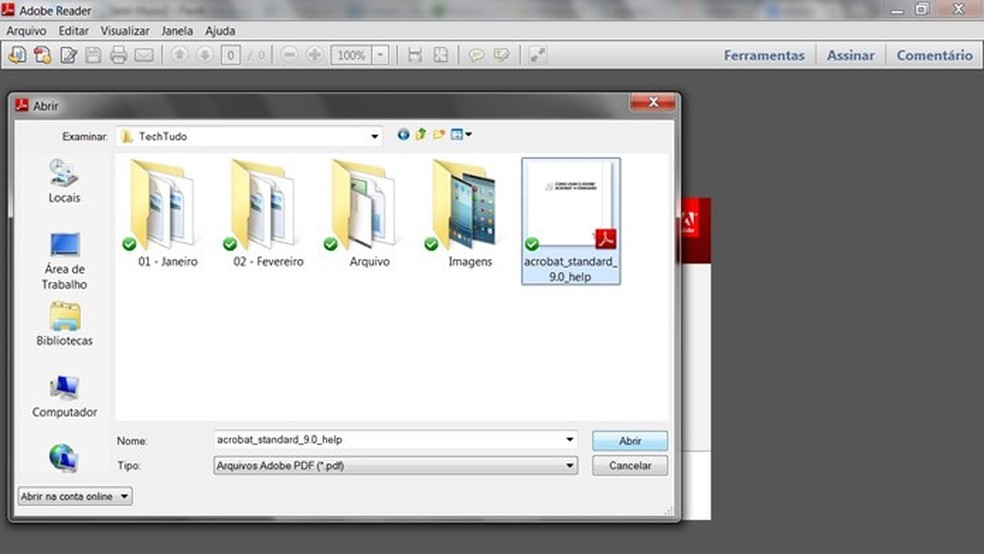Click the Email envelope toolbar icon

(x=144, y=55)
